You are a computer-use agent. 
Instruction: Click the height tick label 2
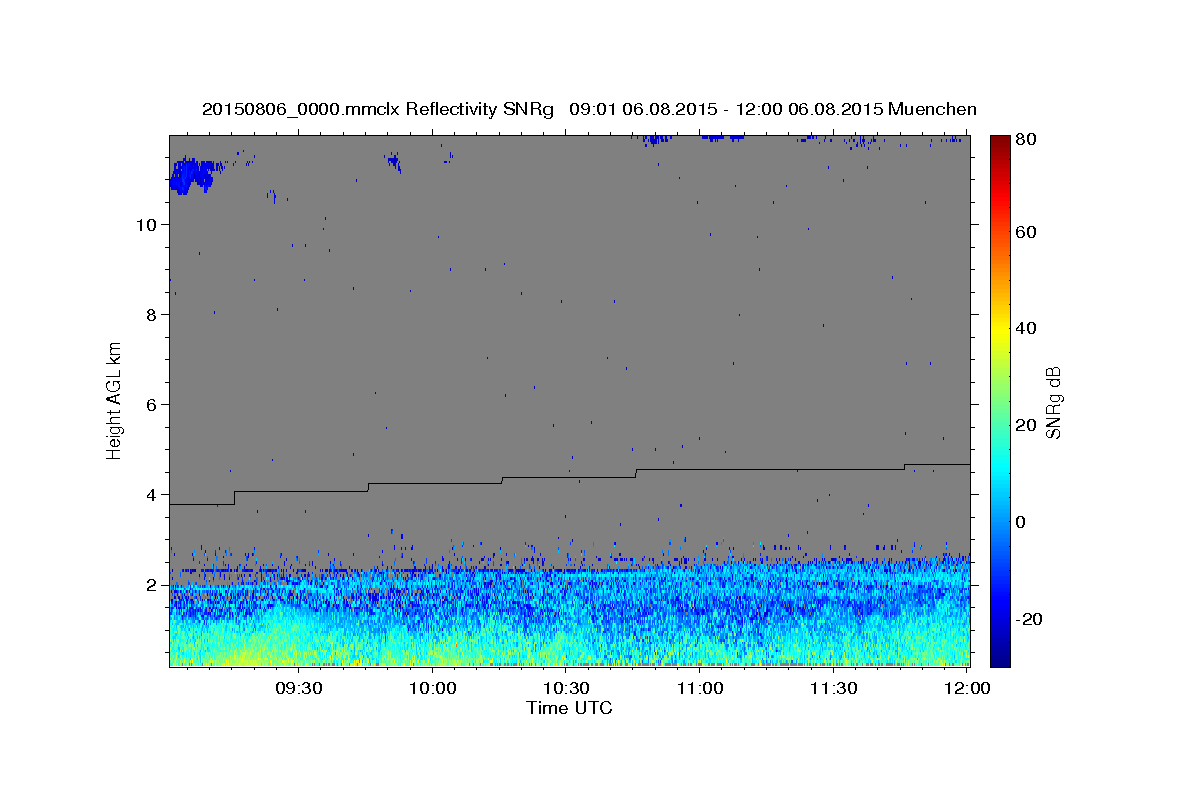coord(149,585)
